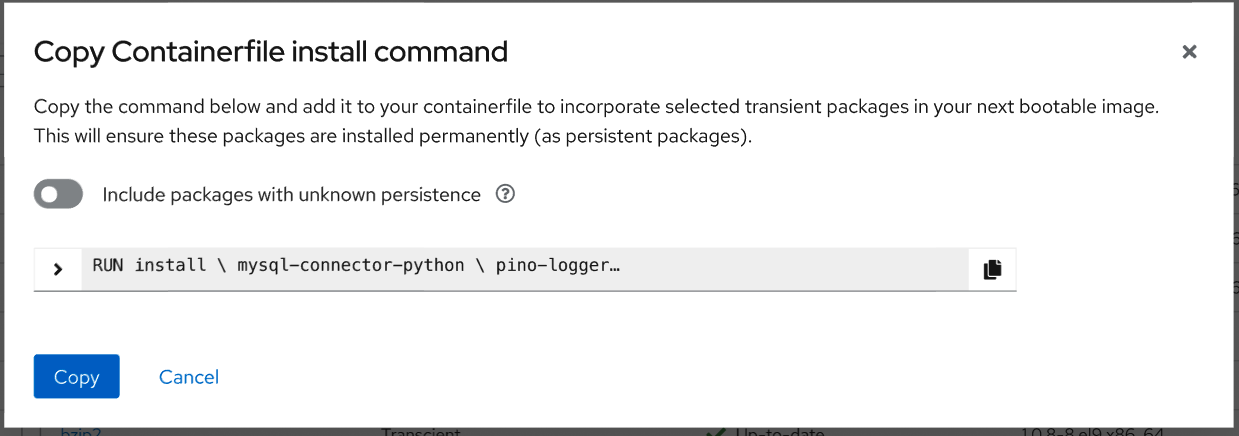Click the 'Copy Containerfile install command' heading
The image size is (1239, 436).
[x=270, y=52]
